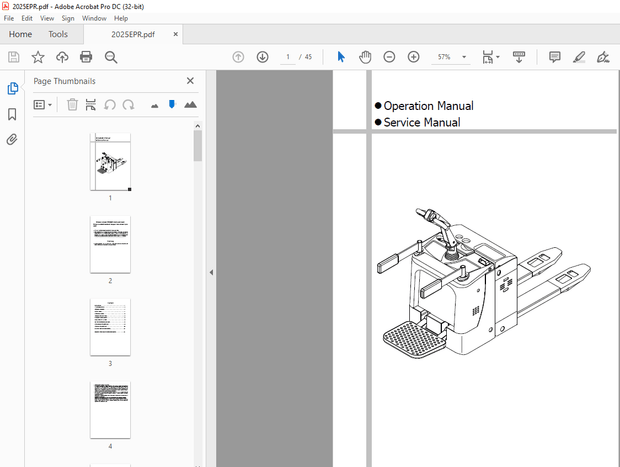620x467 pixels.
Task: Open the Bookmarks panel
Action: point(12,114)
